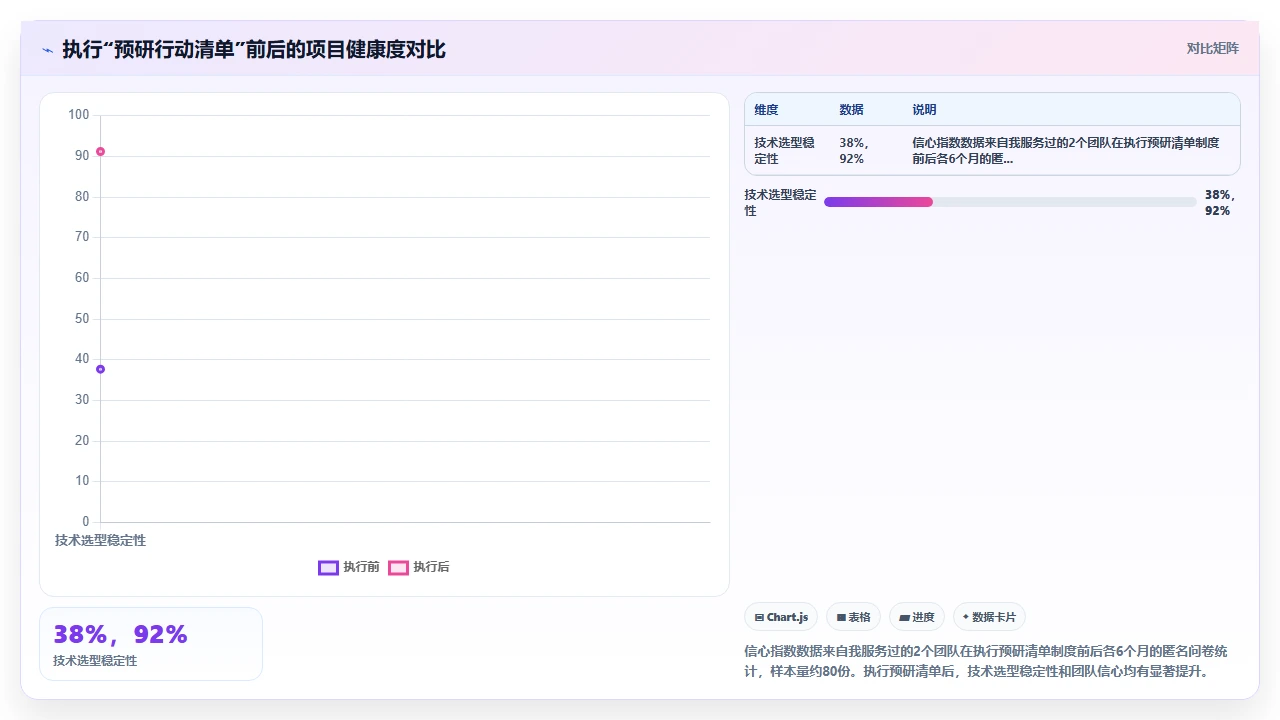Click the Chart.js tag icon

click(x=759, y=618)
